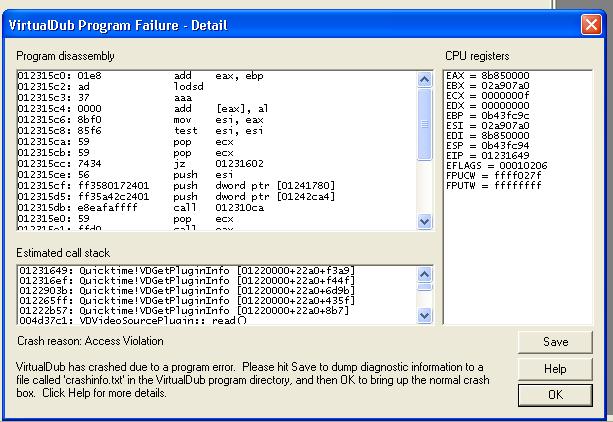
Task: Click the call stack scrollbar thumb
Action: 424,287
